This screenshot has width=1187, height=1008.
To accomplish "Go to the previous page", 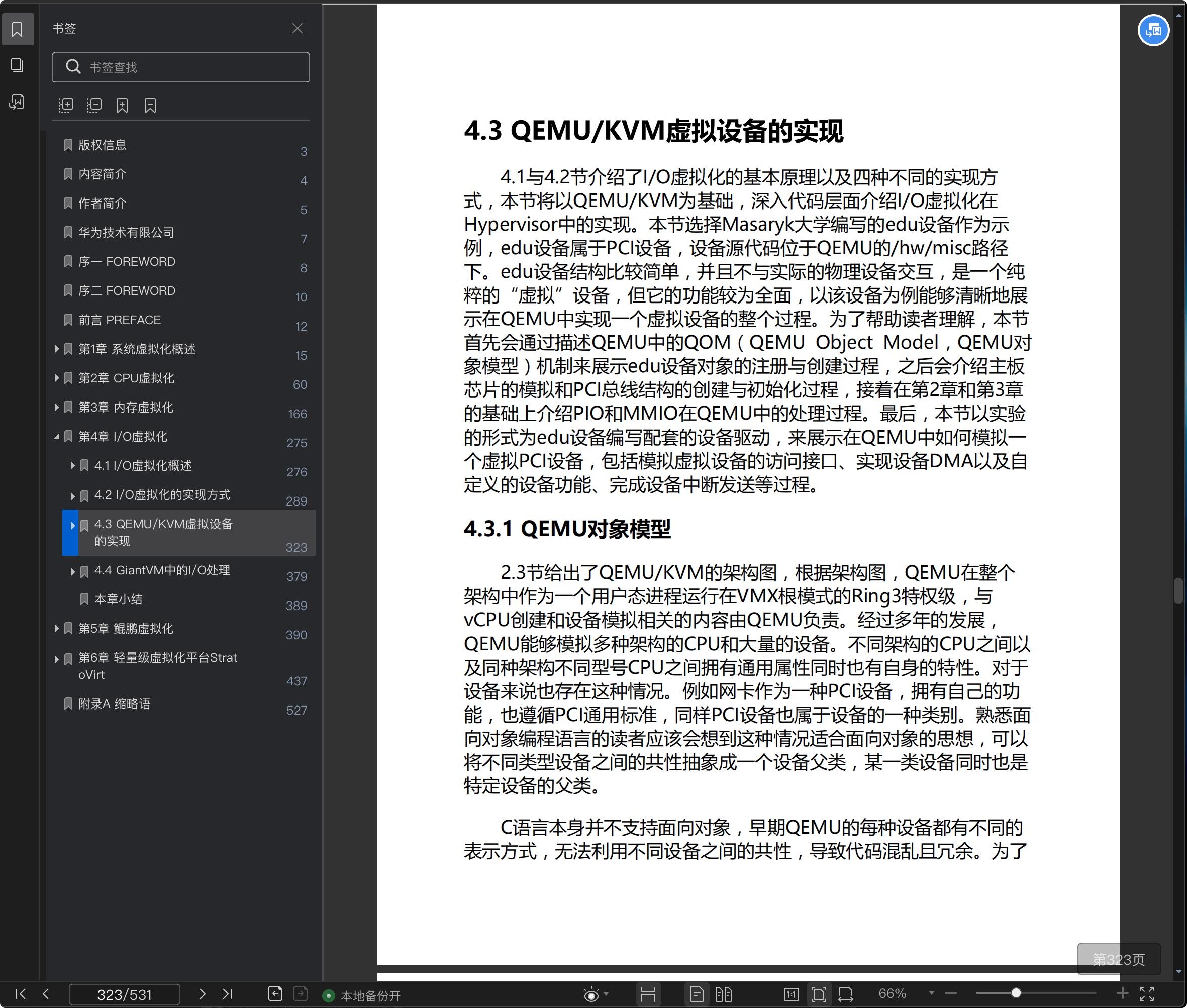I will (46, 994).
